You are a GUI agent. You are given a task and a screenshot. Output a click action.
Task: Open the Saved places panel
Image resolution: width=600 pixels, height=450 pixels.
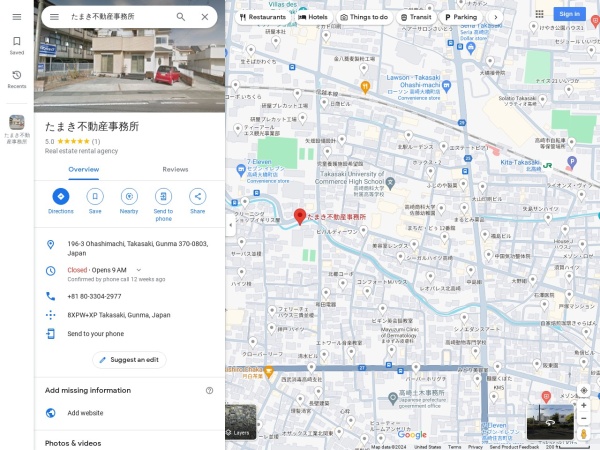pos(17,46)
